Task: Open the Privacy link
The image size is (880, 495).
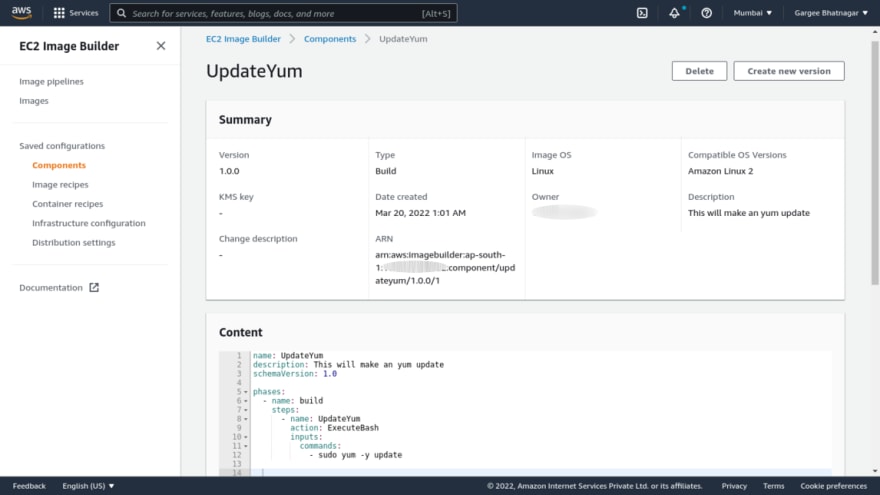Action: [x=734, y=485]
